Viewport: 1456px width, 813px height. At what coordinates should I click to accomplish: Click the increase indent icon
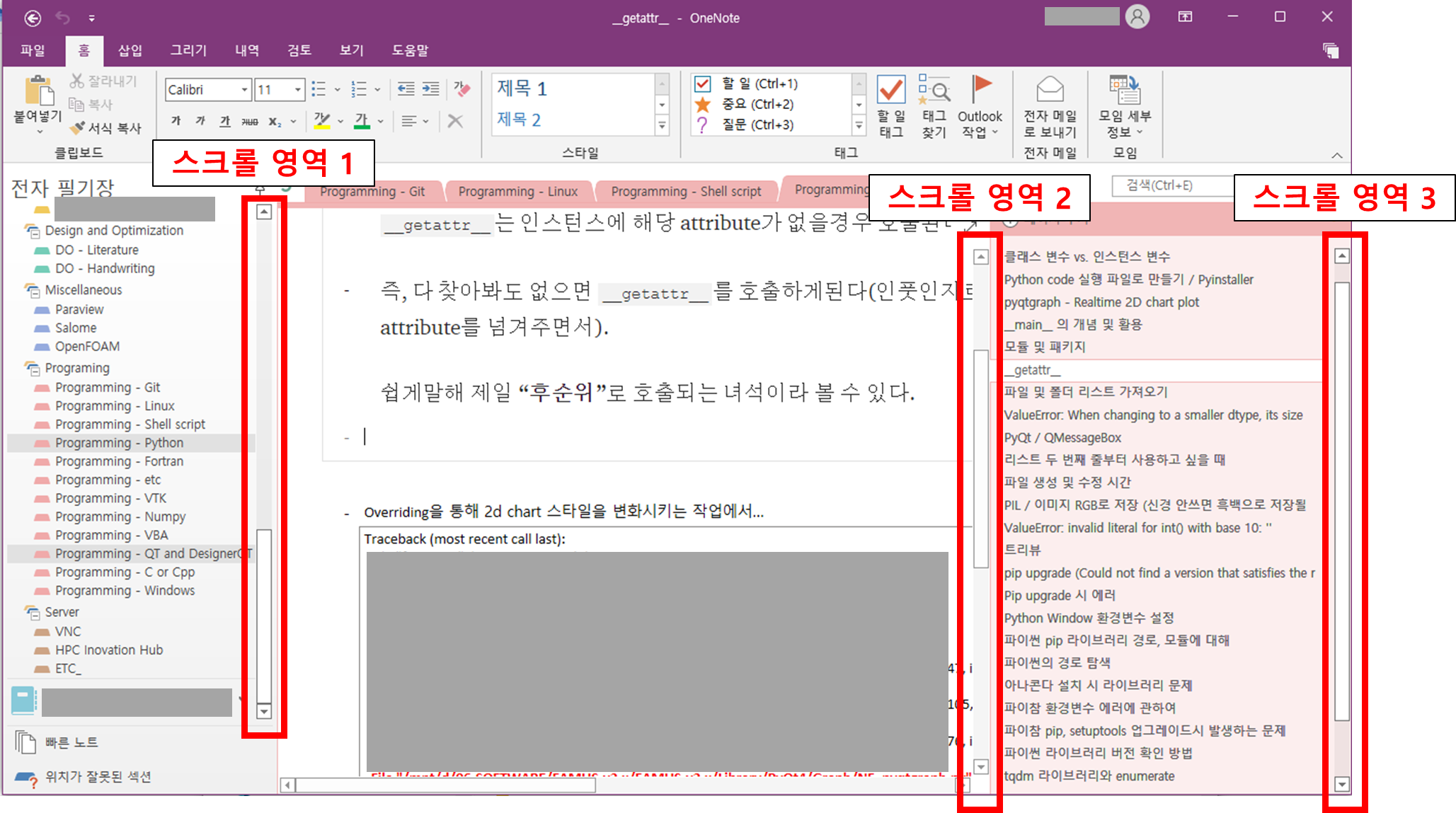coord(430,89)
